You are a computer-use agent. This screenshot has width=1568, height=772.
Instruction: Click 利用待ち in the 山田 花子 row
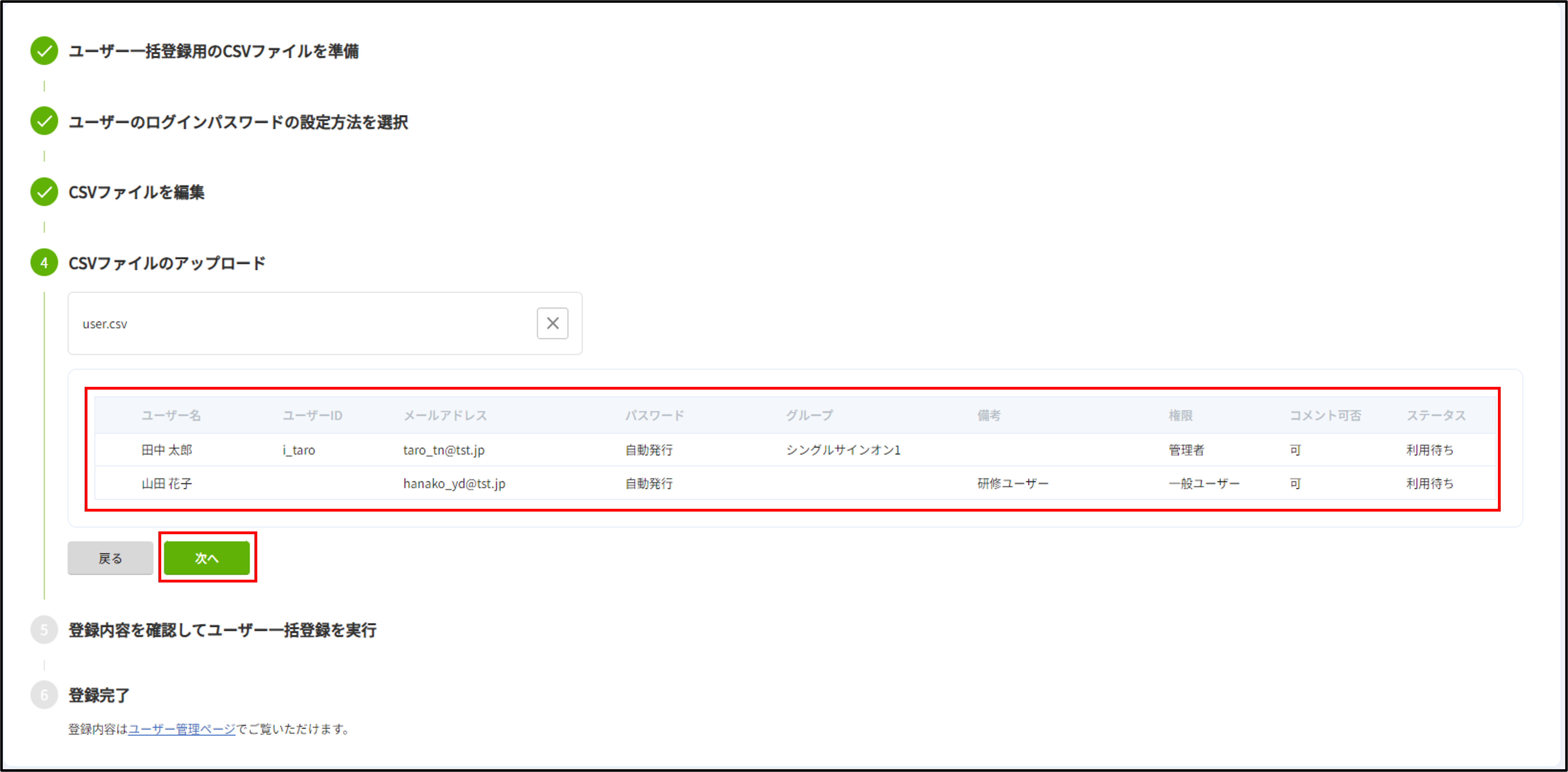point(1430,484)
